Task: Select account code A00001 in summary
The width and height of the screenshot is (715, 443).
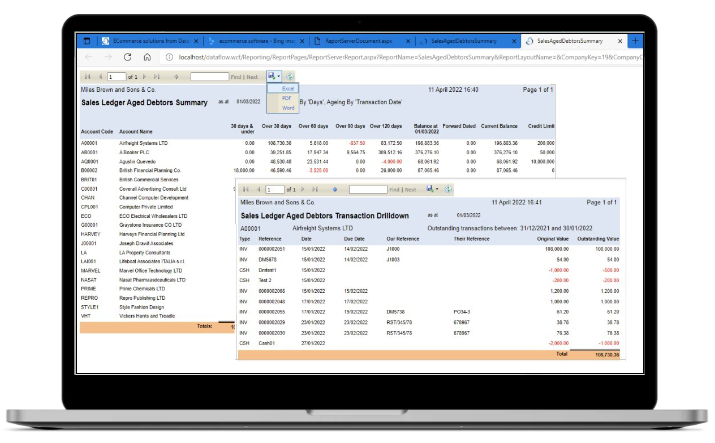Action: pos(89,143)
